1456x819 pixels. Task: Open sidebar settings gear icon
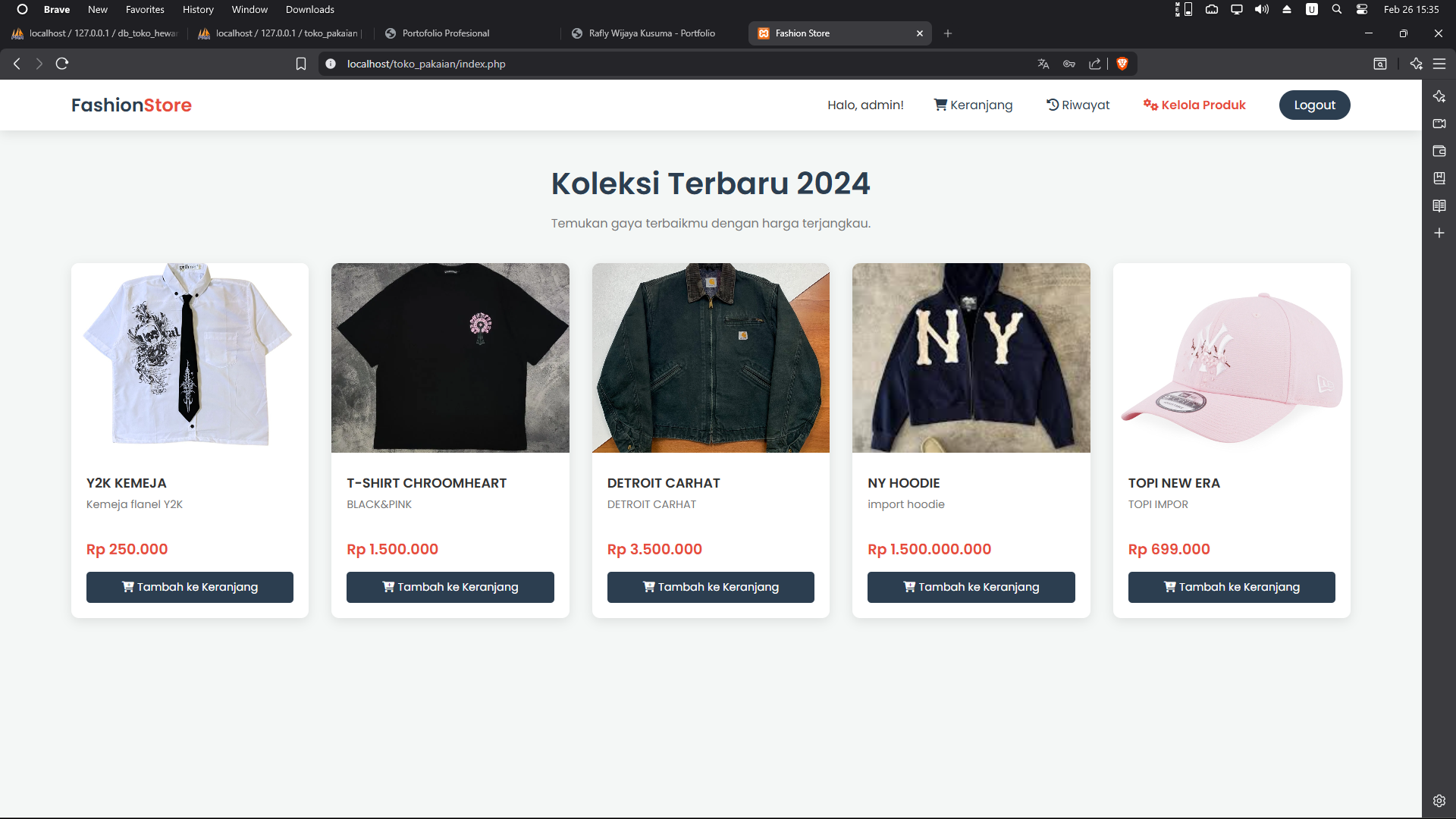click(x=1439, y=801)
